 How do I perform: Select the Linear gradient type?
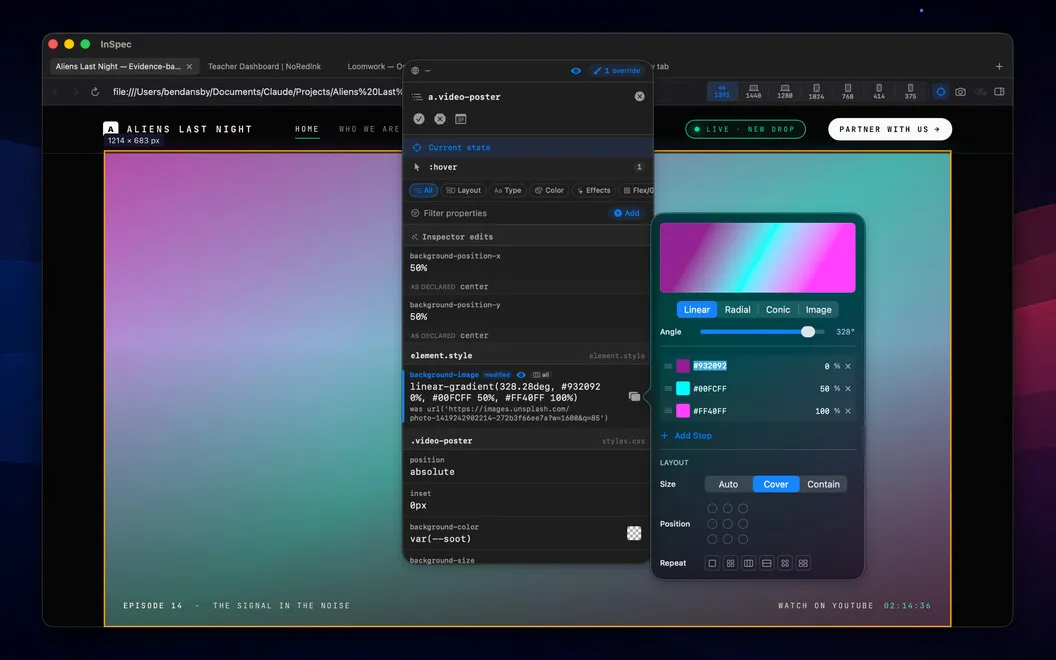tap(696, 310)
